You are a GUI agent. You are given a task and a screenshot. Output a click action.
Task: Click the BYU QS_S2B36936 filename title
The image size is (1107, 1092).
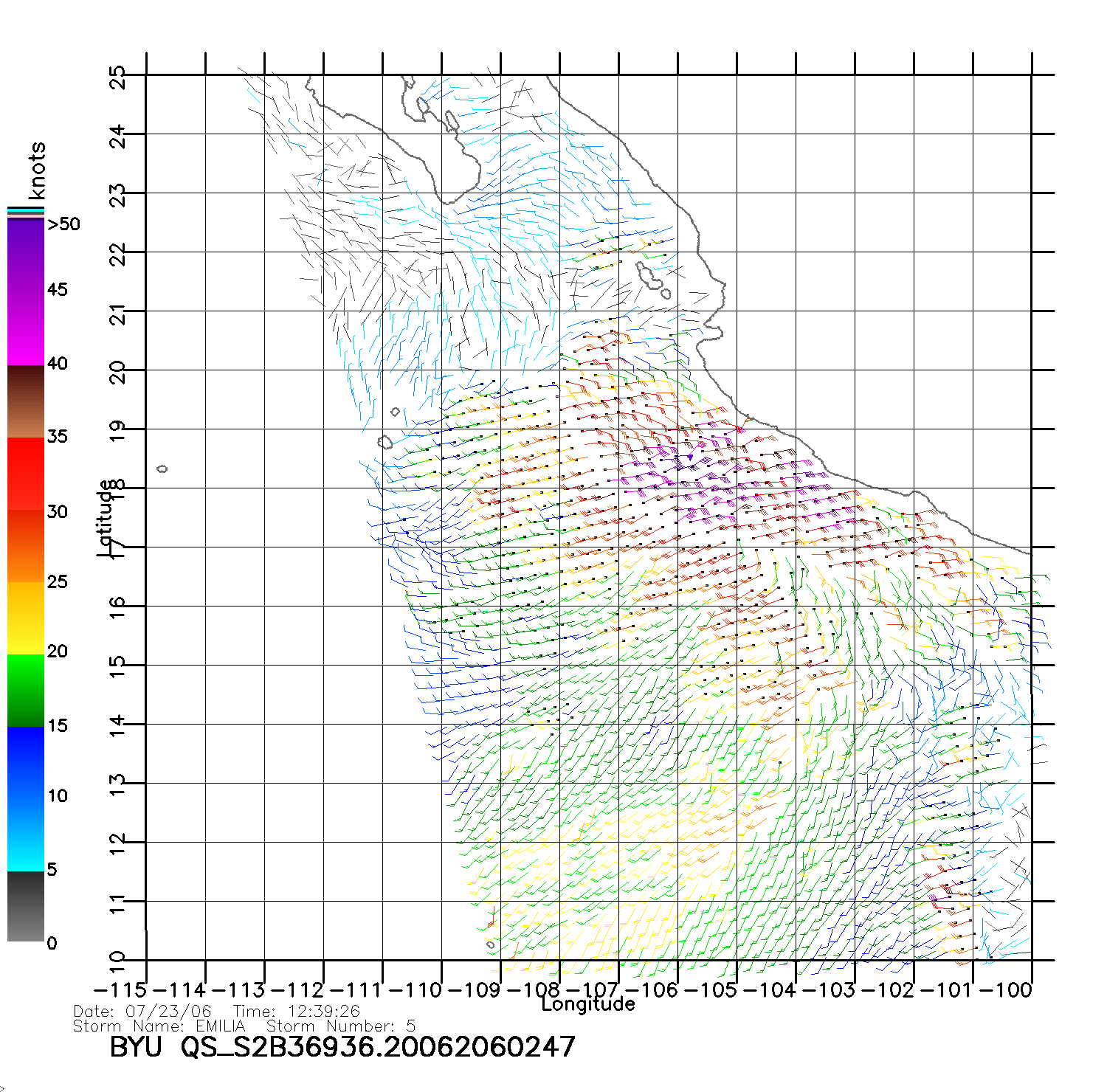[x=342, y=1047]
